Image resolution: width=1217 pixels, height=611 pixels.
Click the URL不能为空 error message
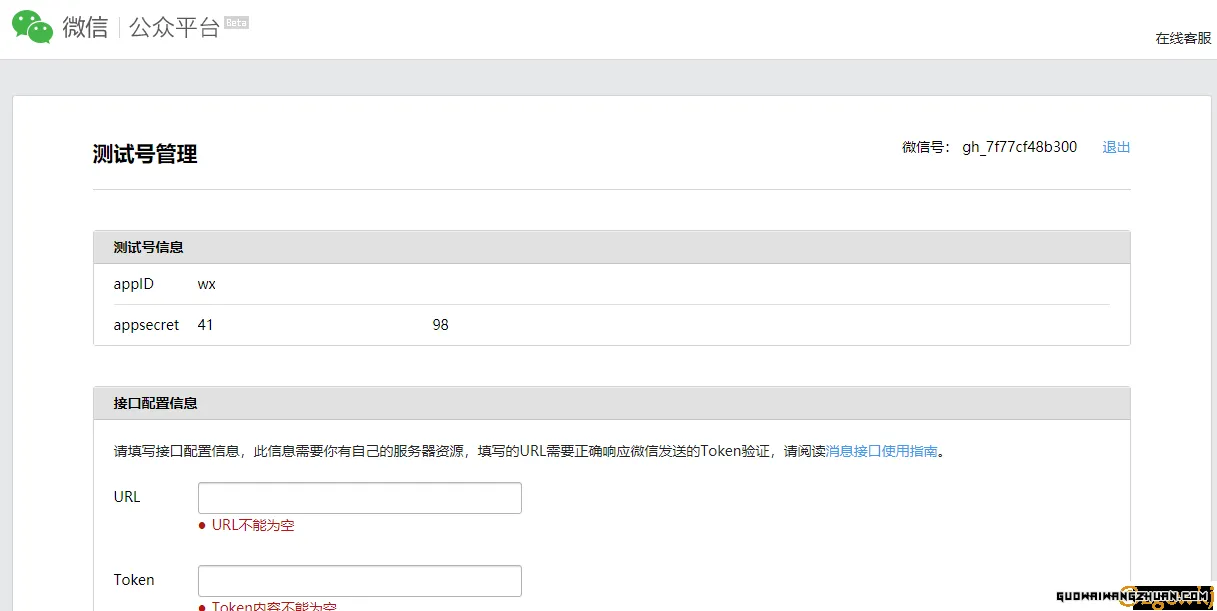253,525
